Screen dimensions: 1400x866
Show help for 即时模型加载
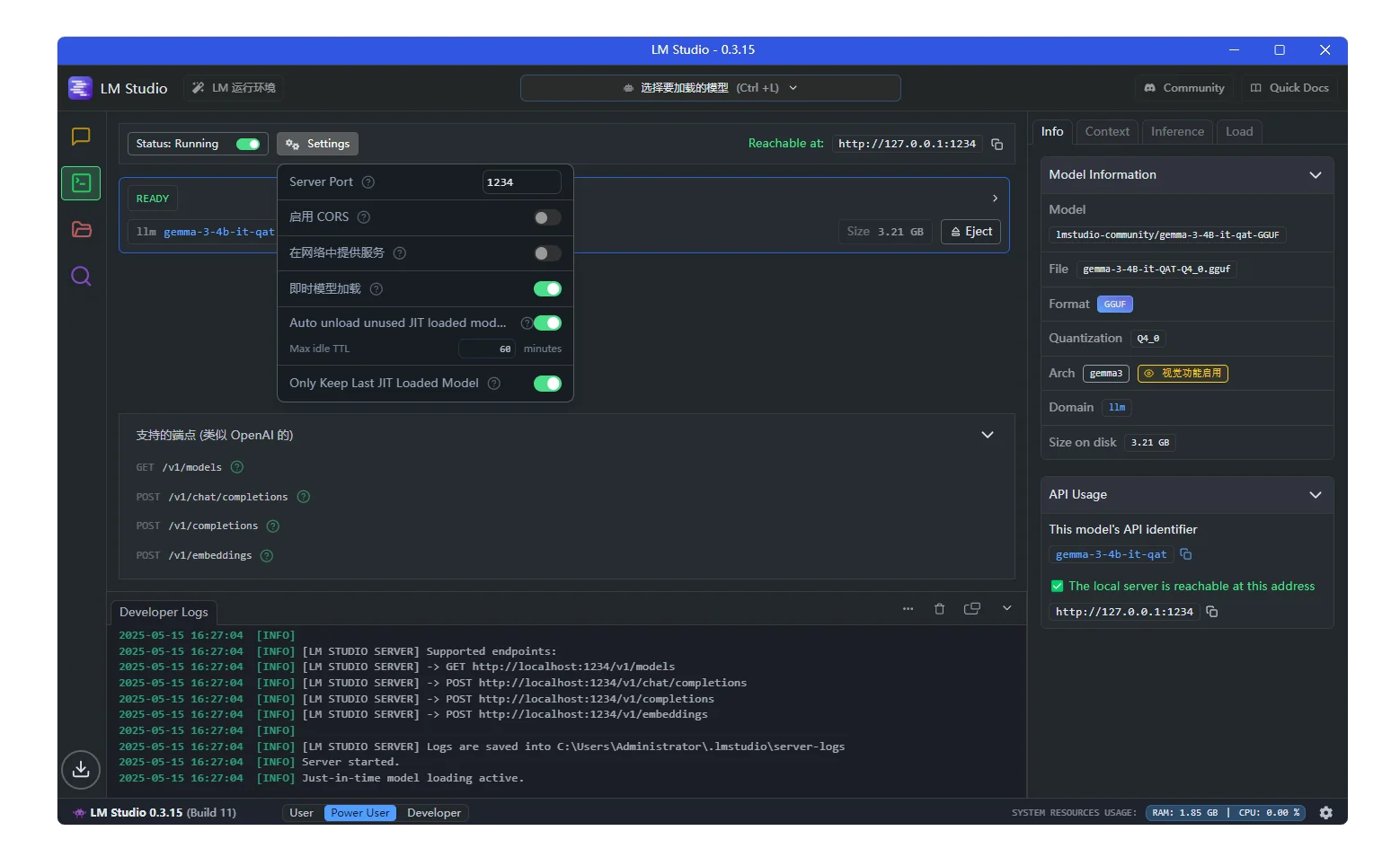pyautogui.click(x=377, y=289)
